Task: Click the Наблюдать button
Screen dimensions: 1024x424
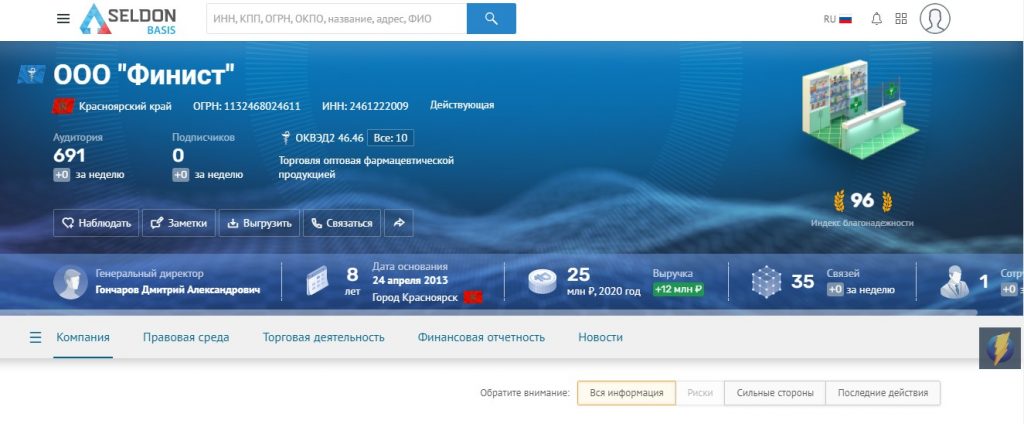Action: pyautogui.click(x=96, y=223)
